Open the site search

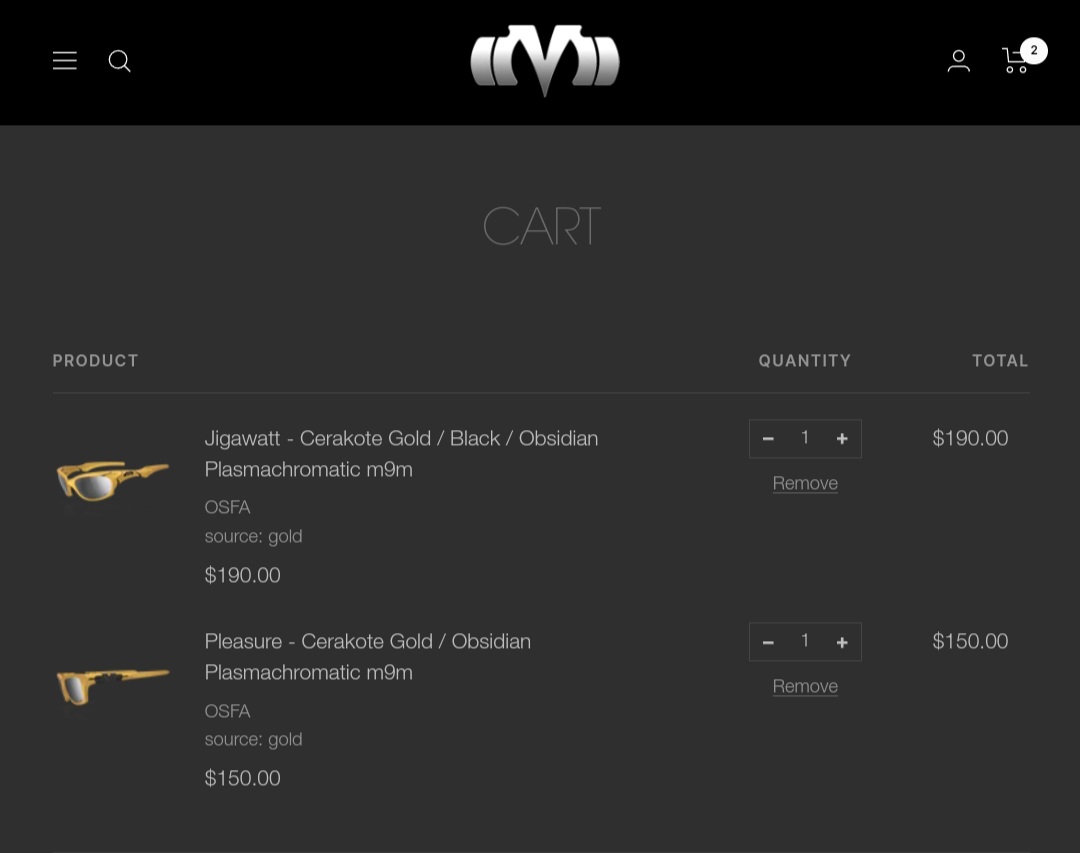pyautogui.click(x=120, y=61)
